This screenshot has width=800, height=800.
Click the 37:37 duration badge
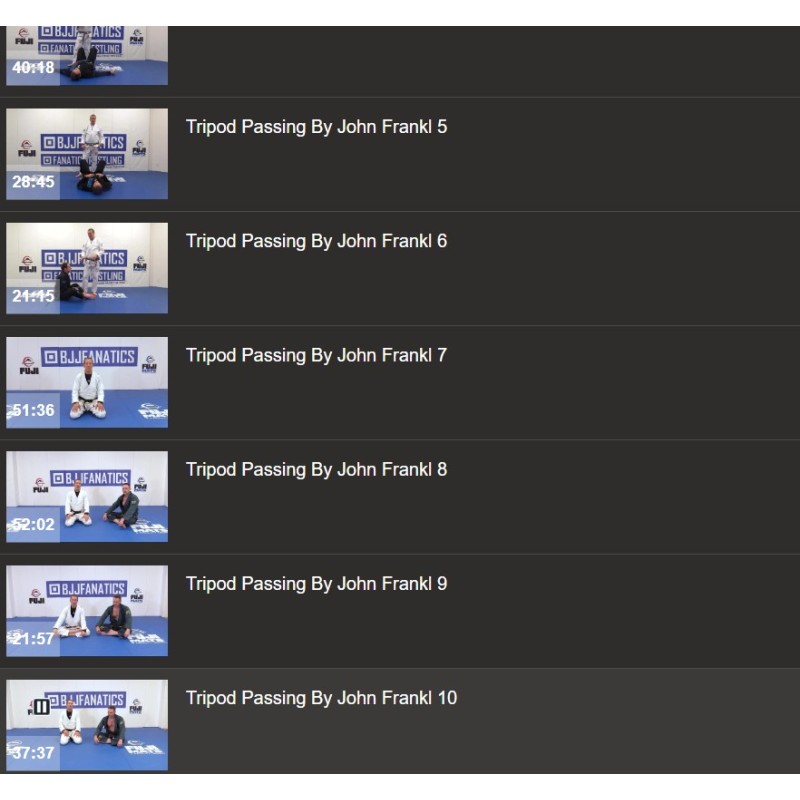pyautogui.click(x=33, y=753)
